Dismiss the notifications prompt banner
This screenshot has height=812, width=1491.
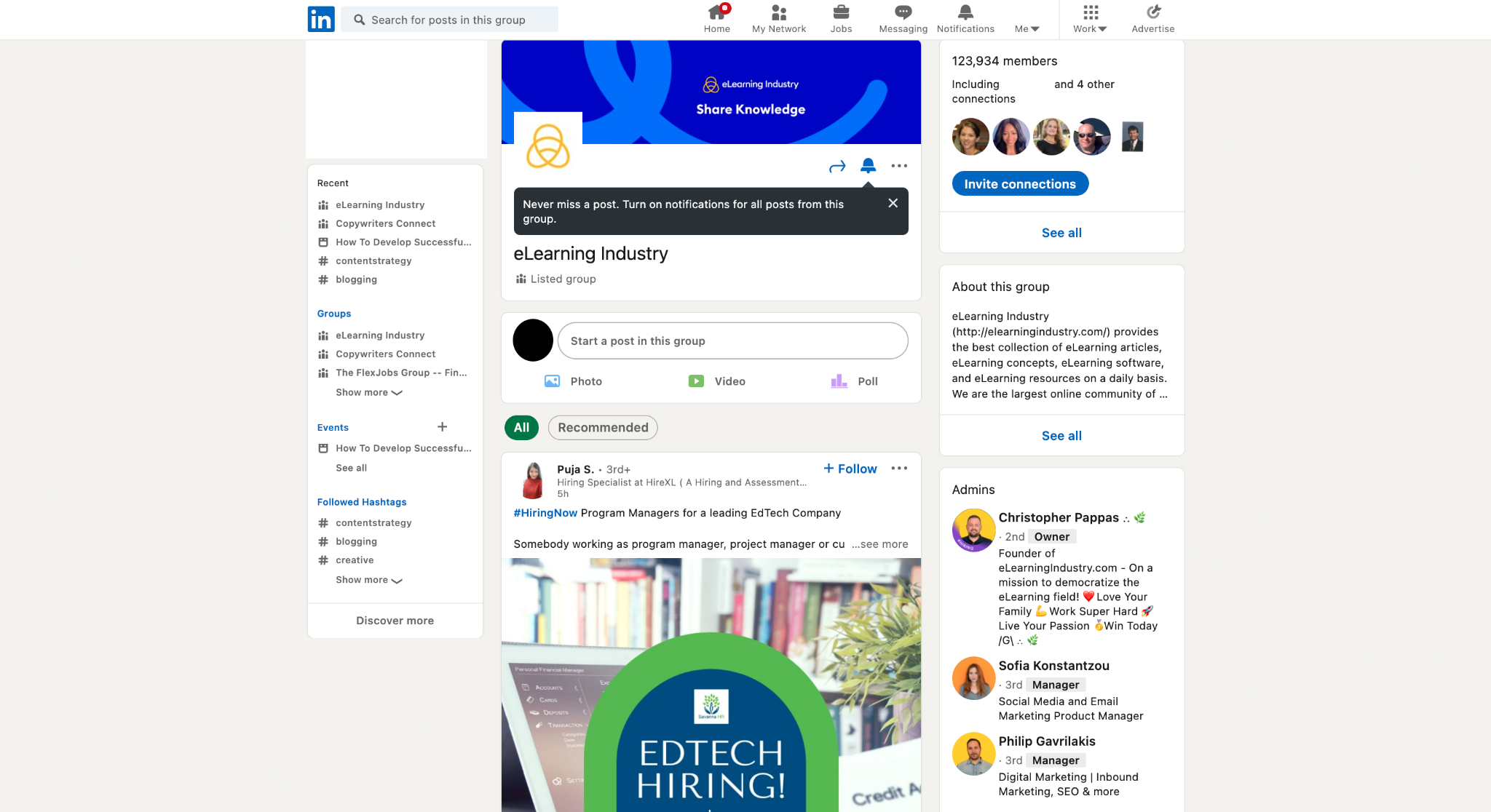click(893, 204)
